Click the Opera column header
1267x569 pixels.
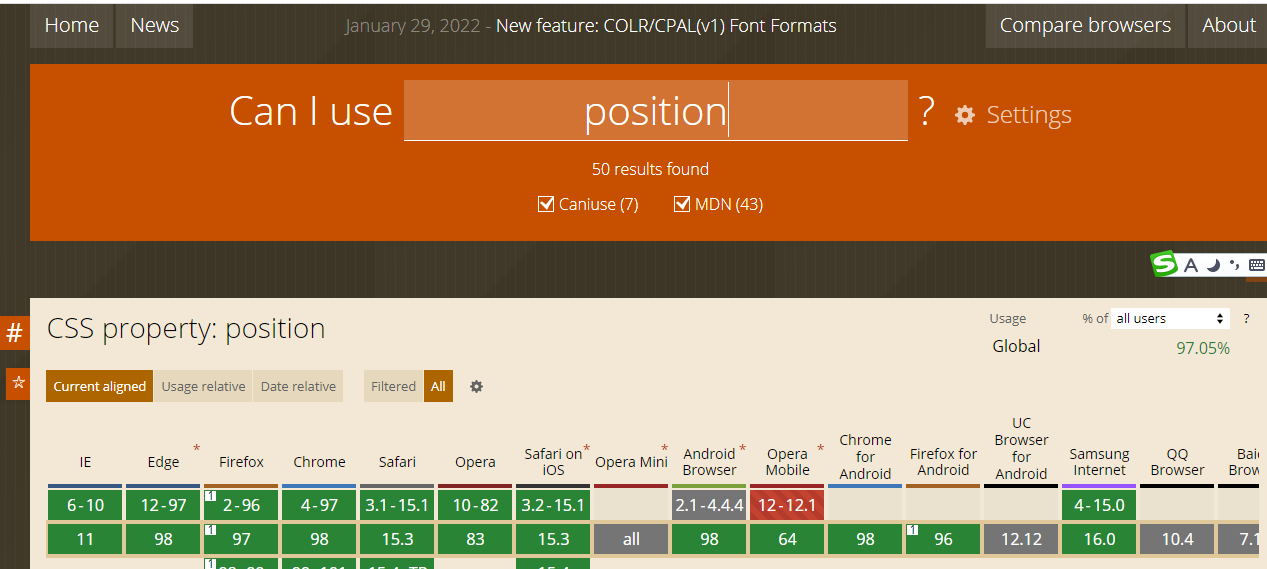coord(475,462)
